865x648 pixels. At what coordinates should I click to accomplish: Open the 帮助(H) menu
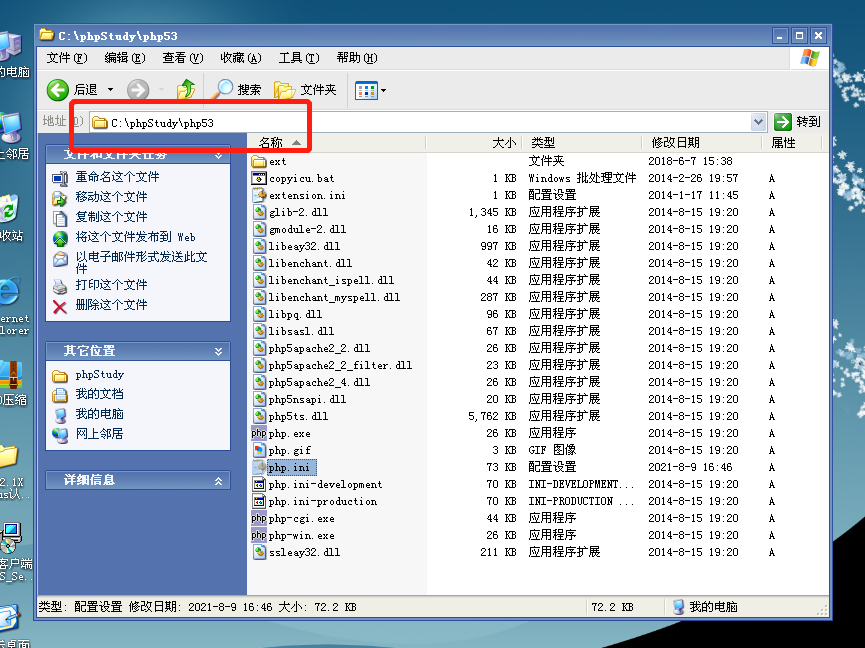click(x=357, y=58)
